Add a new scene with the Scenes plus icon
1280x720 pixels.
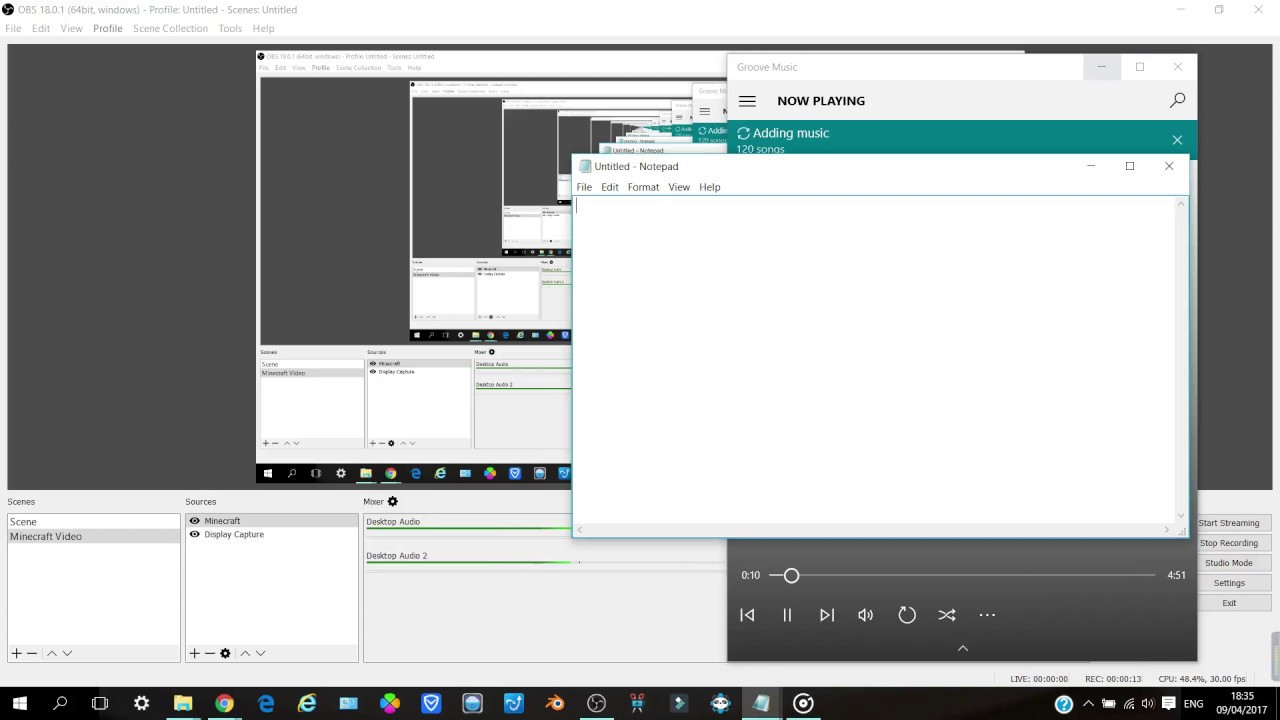[16, 653]
